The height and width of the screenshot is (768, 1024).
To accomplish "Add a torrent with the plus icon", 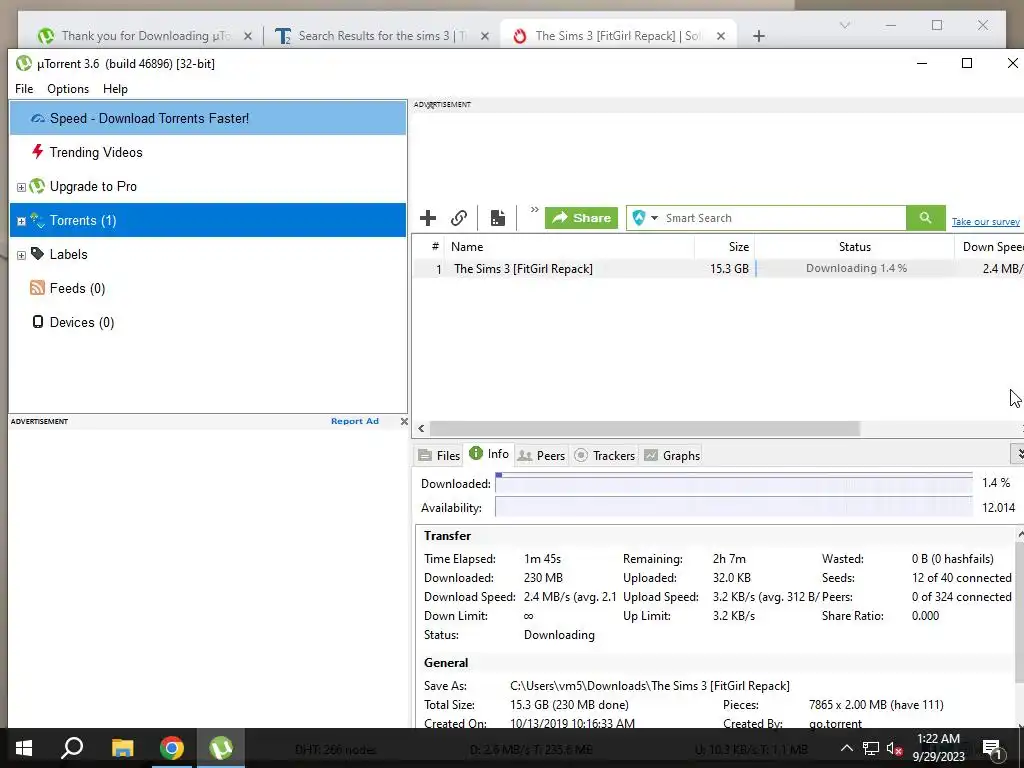I will click(428, 217).
